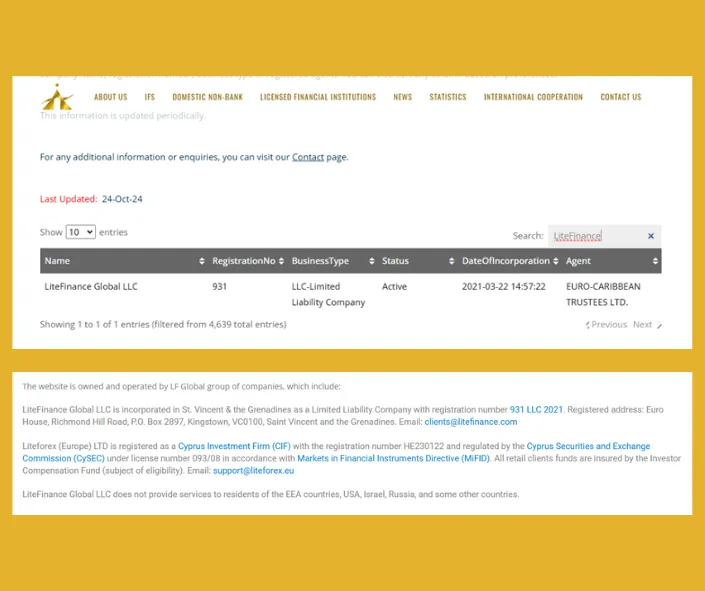Click support@liteforex.eu email link

tap(254, 470)
